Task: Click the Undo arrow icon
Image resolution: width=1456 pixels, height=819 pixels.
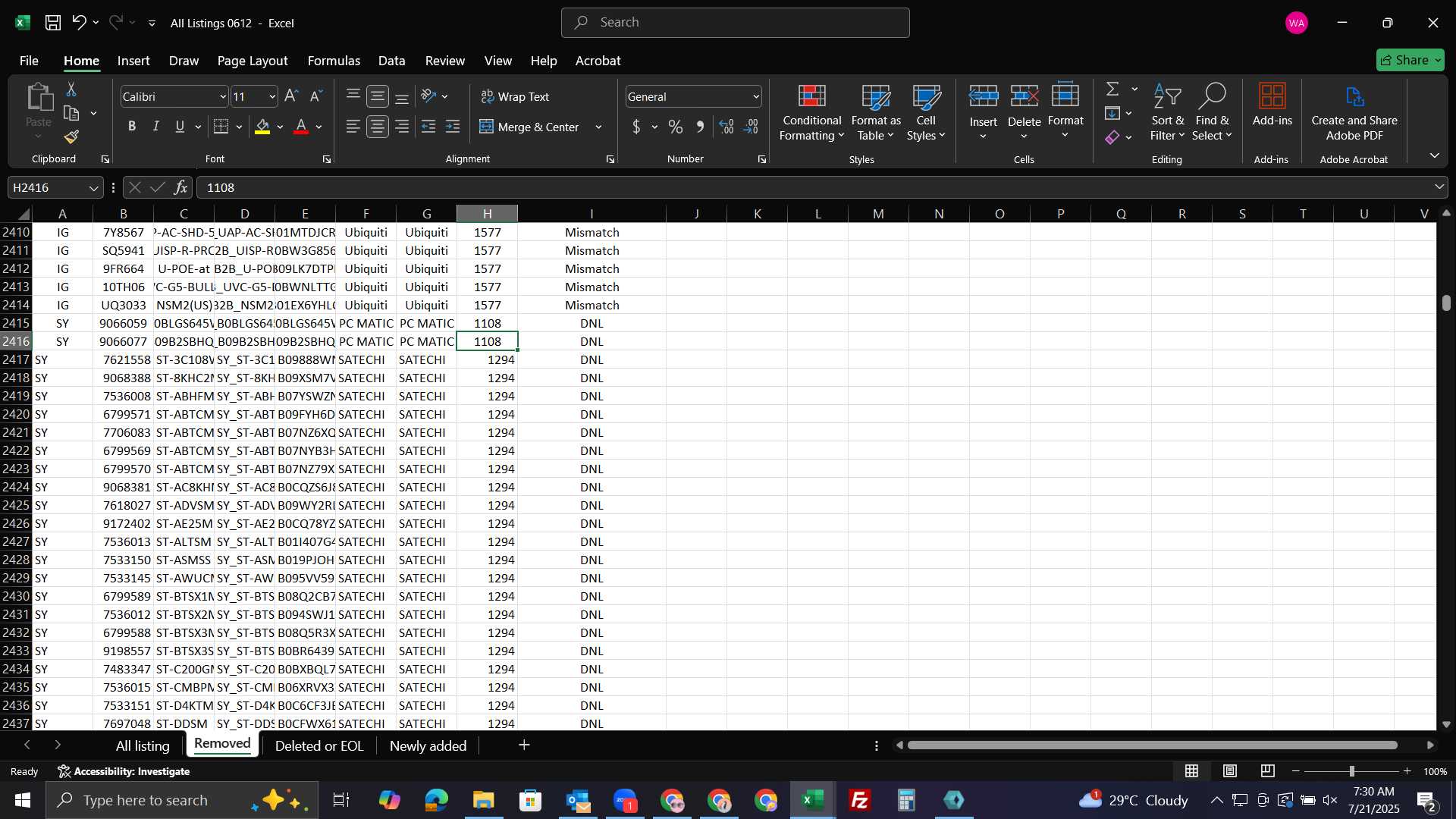Action: pyautogui.click(x=79, y=23)
